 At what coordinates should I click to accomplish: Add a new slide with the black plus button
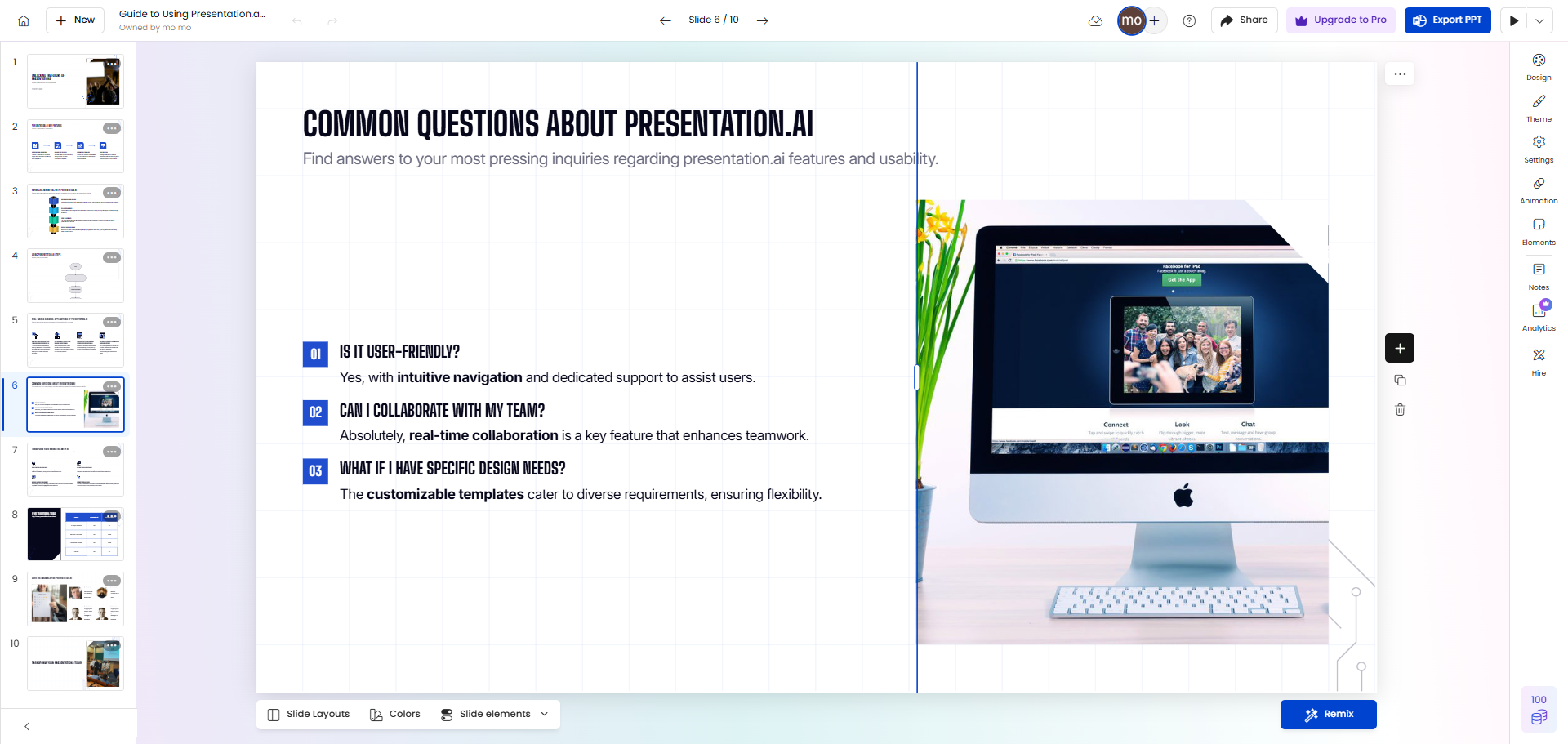click(x=1400, y=349)
